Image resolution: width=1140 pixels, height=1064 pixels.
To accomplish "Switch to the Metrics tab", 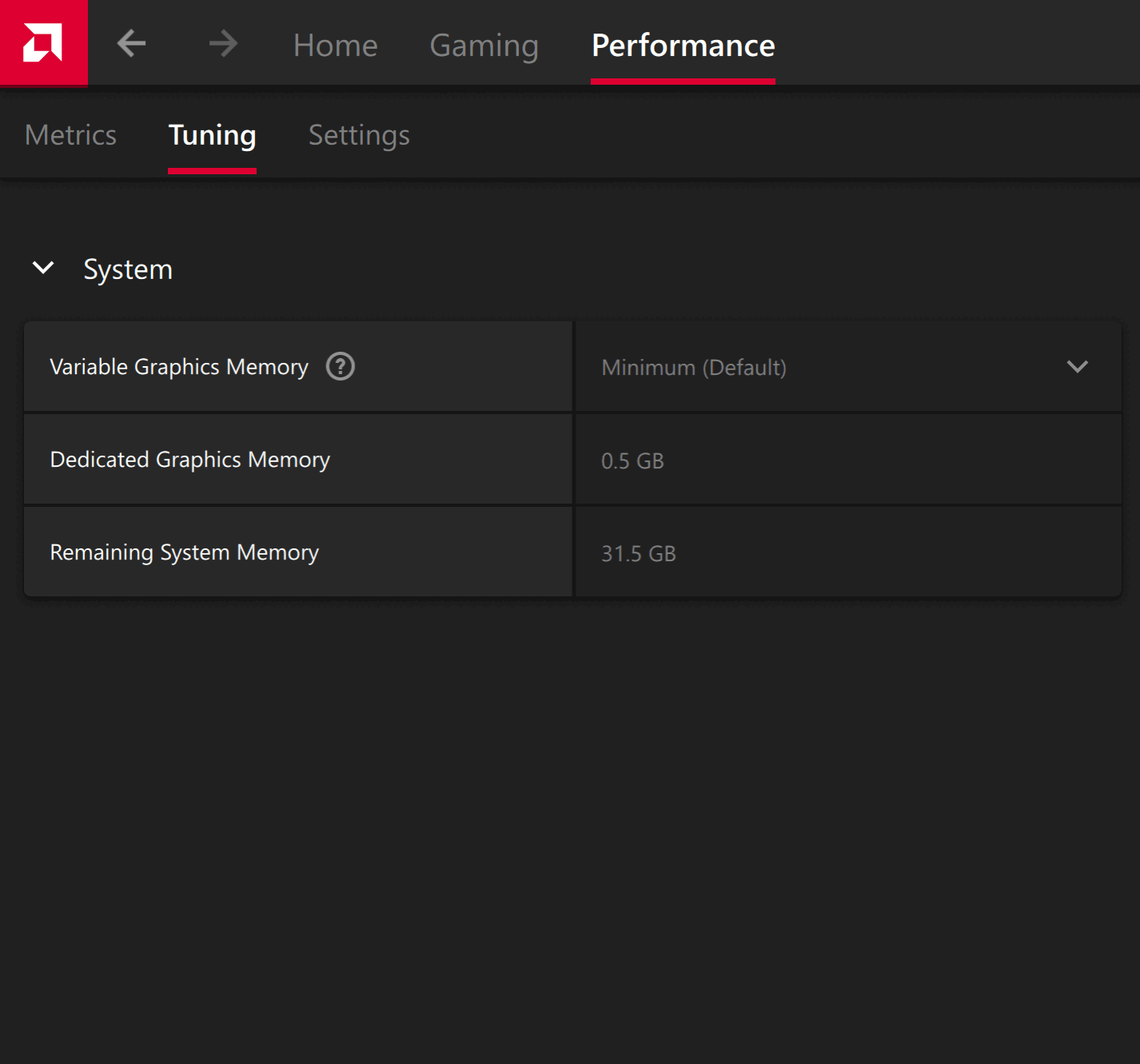I will click(70, 134).
